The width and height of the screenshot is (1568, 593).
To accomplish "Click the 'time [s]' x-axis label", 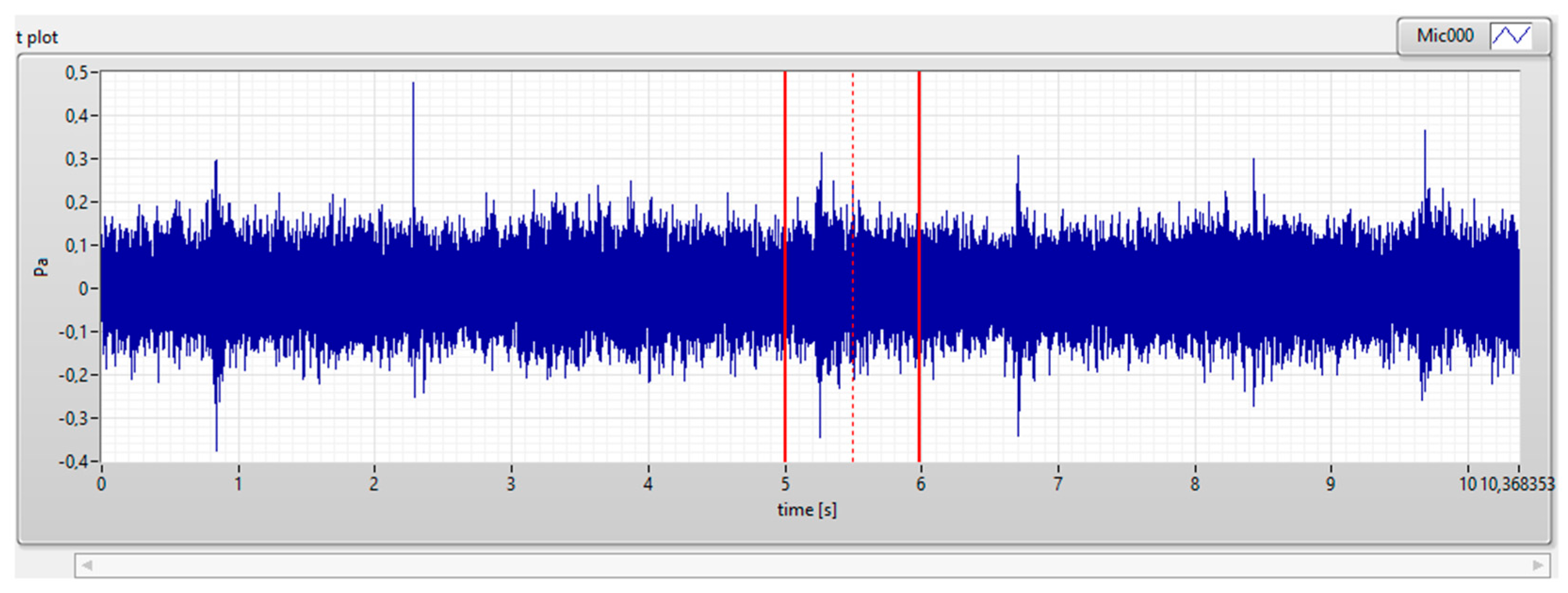I will tap(806, 510).
